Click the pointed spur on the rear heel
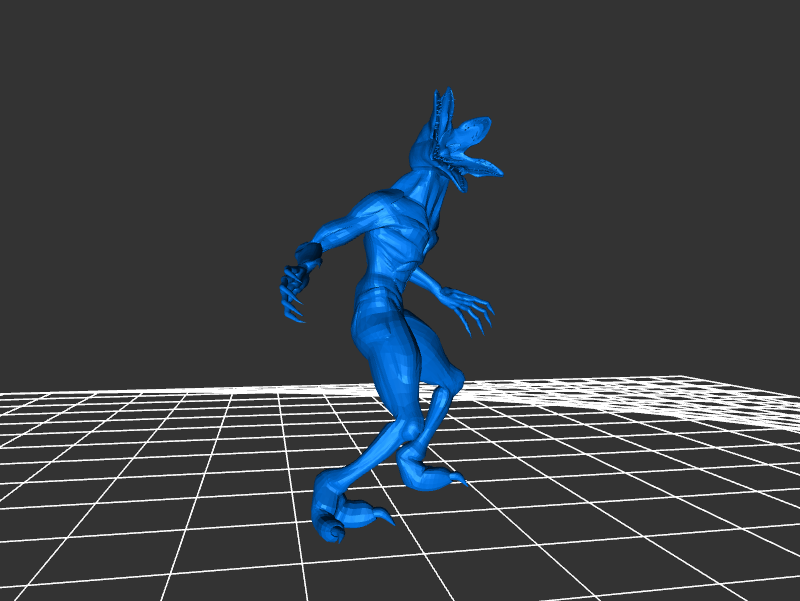 click(x=459, y=481)
